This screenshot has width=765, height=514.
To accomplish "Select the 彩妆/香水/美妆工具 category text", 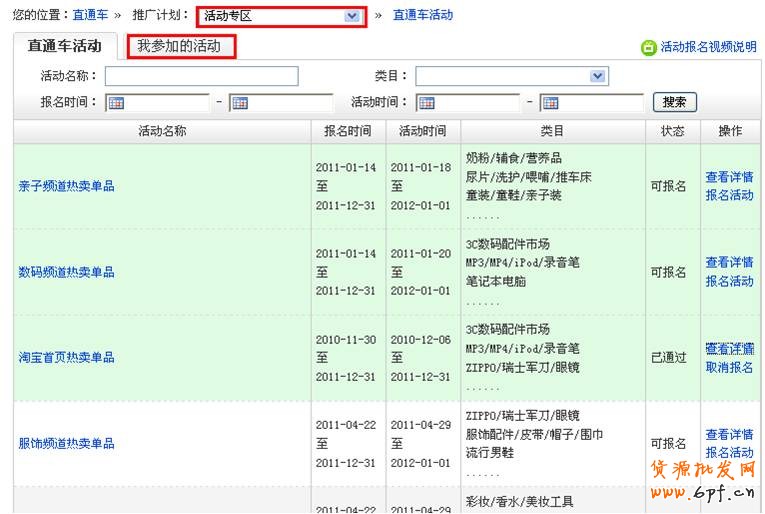I will pos(520,501).
